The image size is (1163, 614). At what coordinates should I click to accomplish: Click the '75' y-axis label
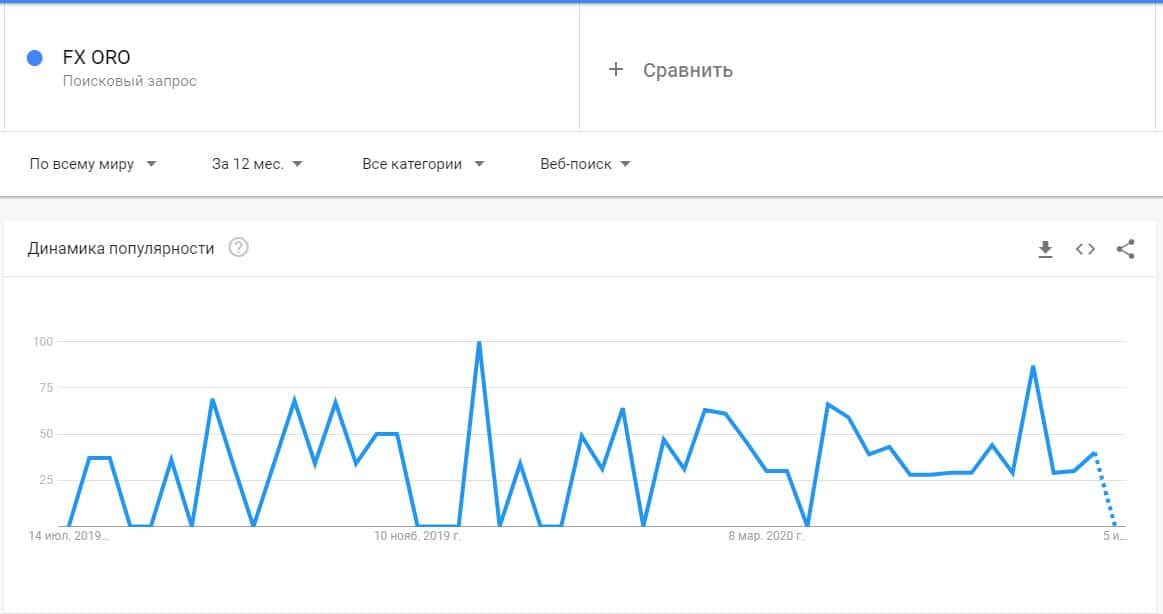coord(43,388)
